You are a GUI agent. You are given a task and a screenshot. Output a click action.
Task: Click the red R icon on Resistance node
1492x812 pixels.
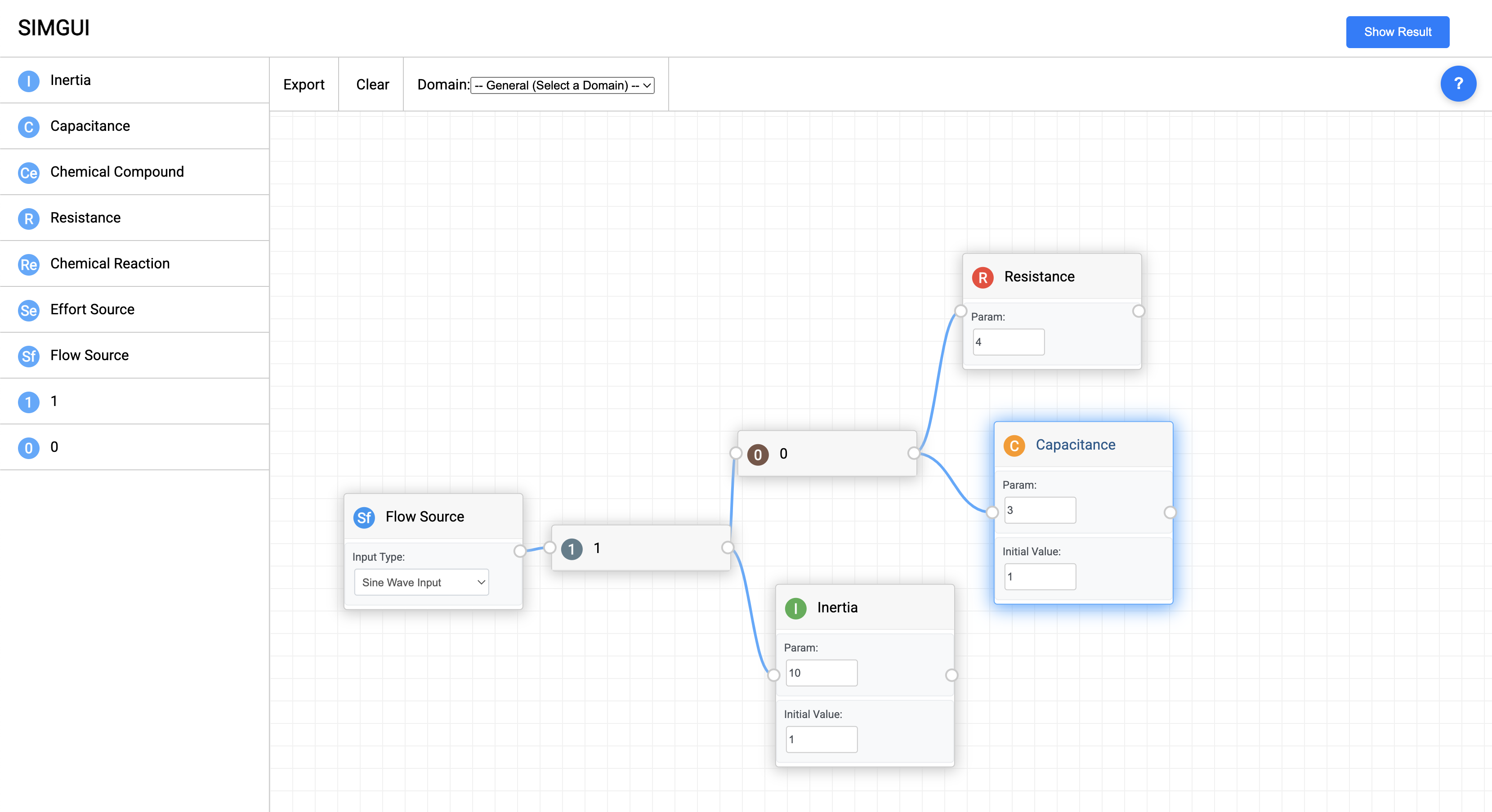[983, 277]
